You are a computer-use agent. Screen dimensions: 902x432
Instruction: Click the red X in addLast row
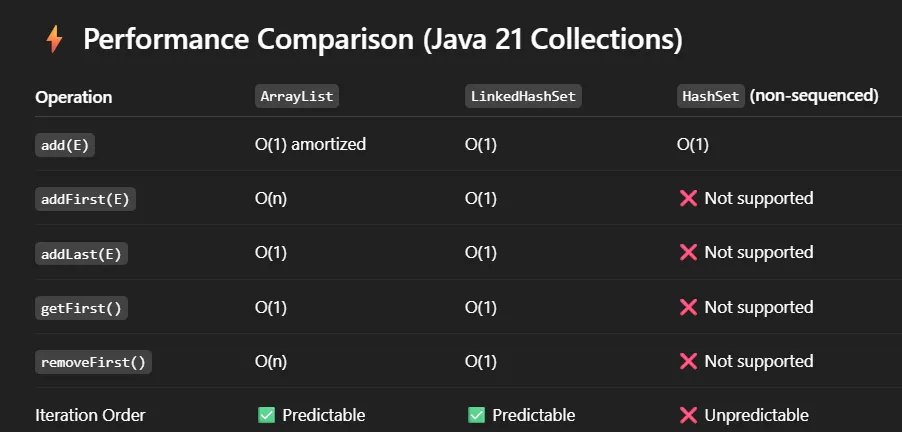[688, 253]
